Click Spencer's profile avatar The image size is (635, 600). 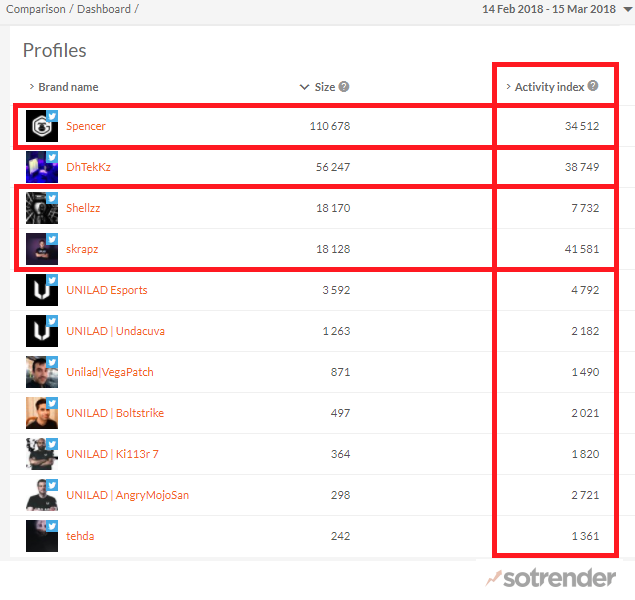pyautogui.click(x=41, y=126)
